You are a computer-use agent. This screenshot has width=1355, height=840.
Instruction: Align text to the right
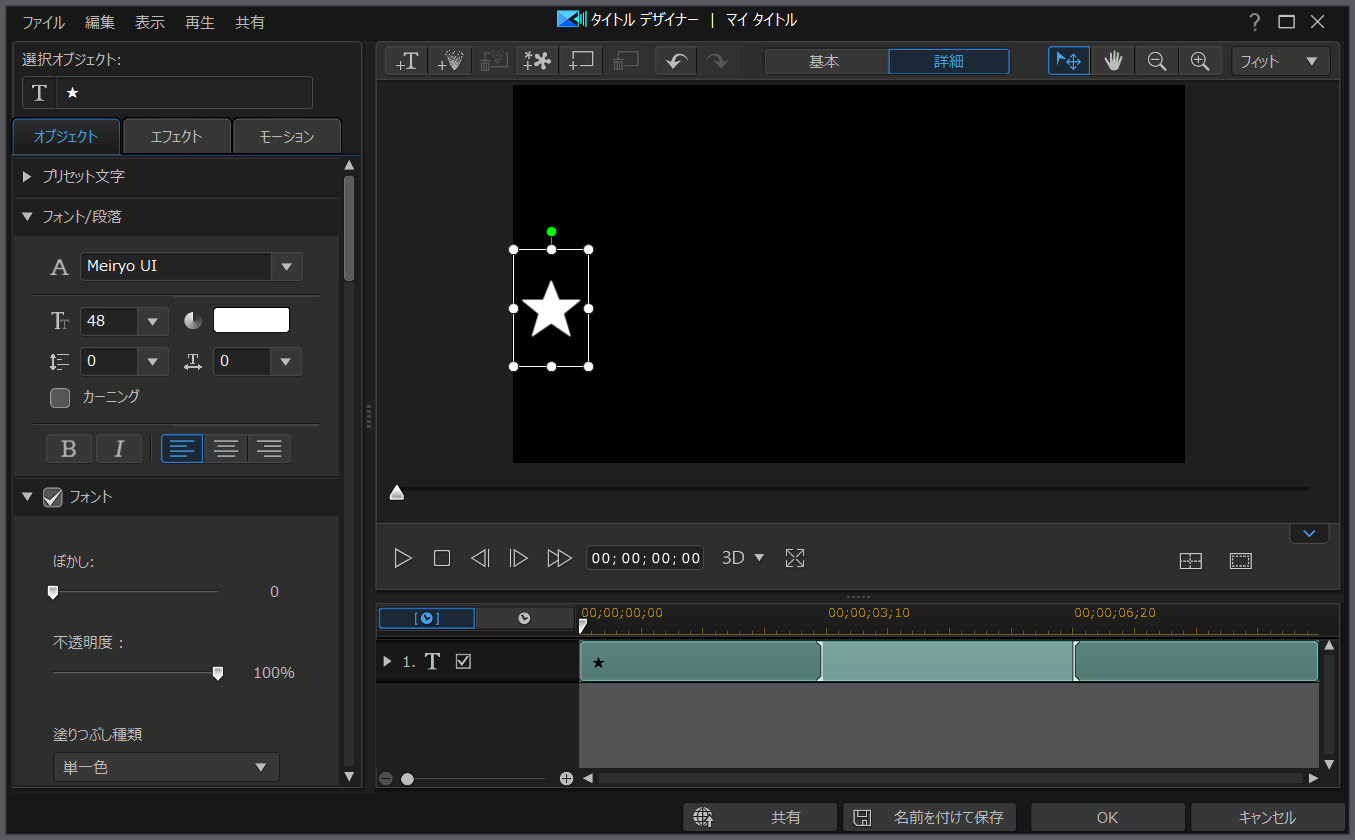270,449
